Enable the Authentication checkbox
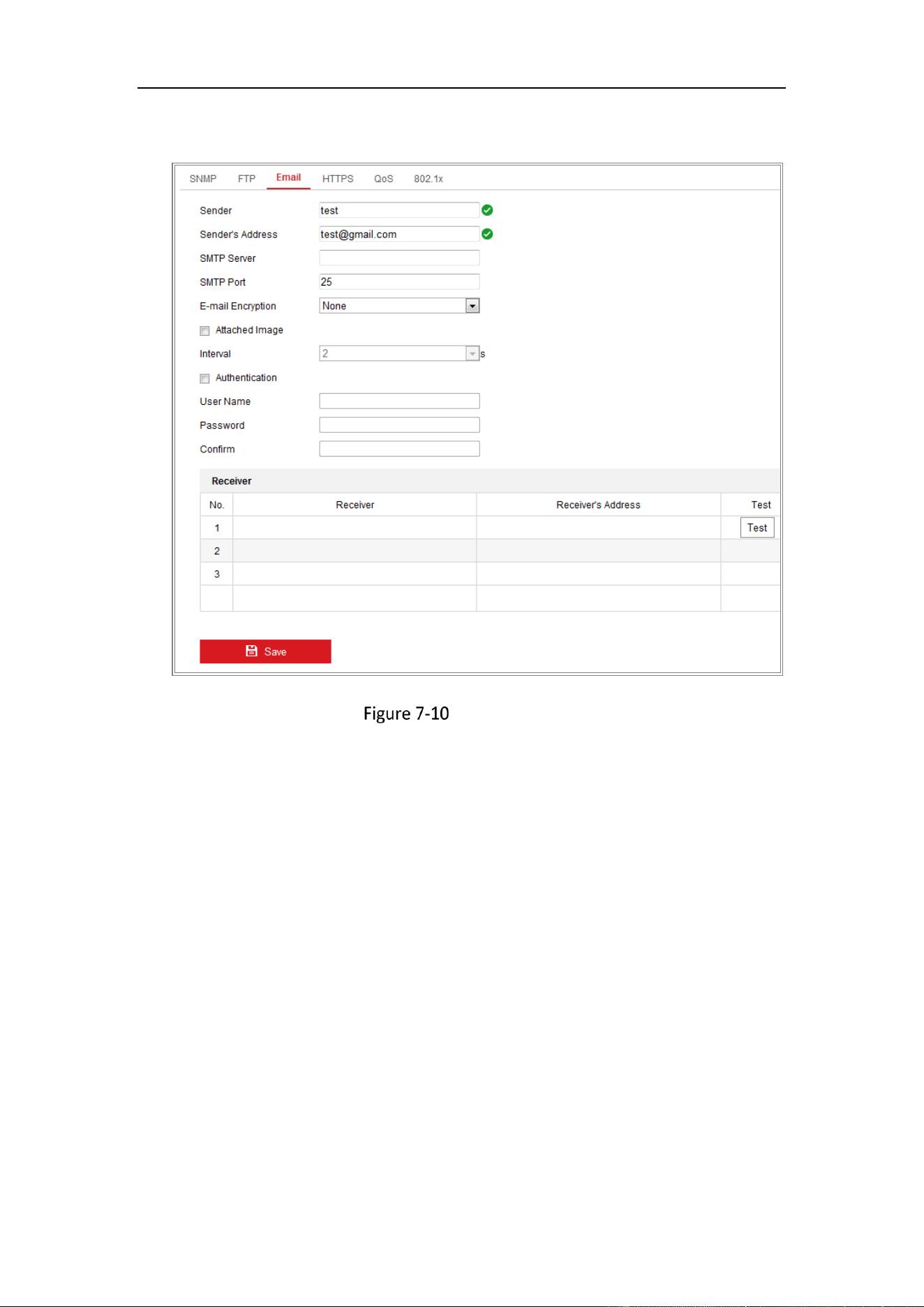This screenshot has height=1307, width=924. tap(204, 378)
